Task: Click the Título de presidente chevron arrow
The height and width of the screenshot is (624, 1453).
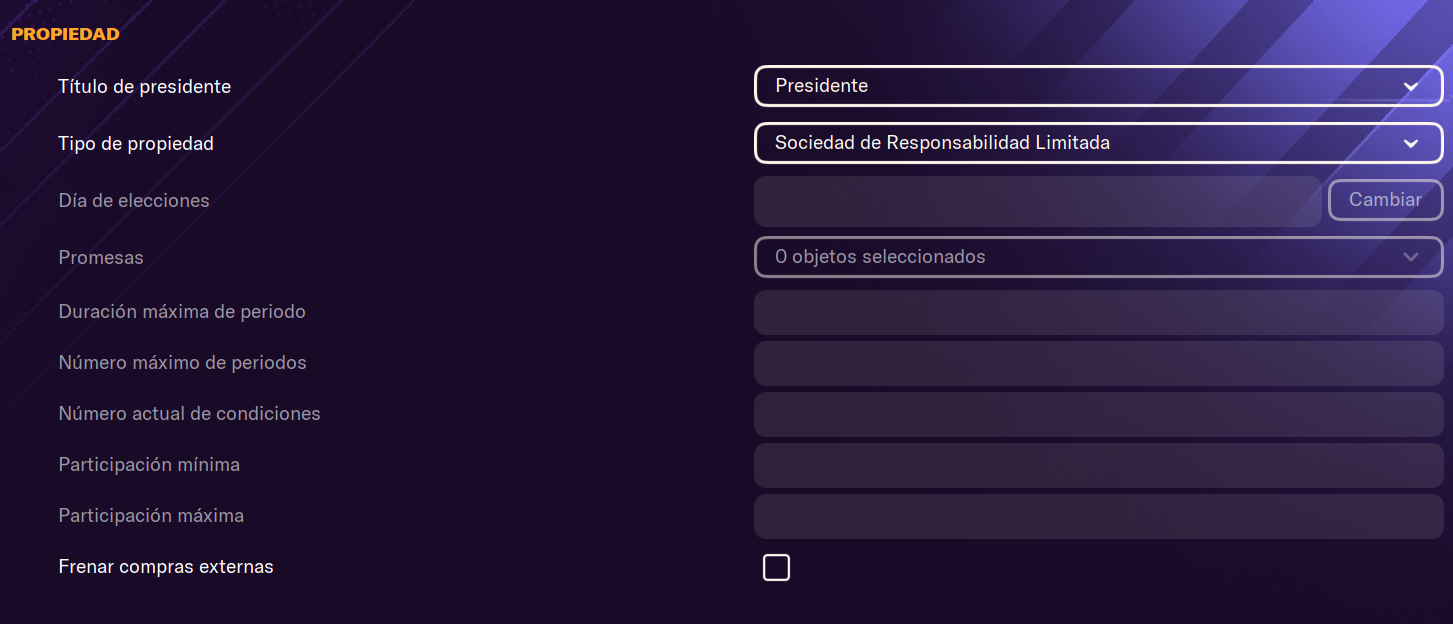Action: click(x=1411, y=87)
